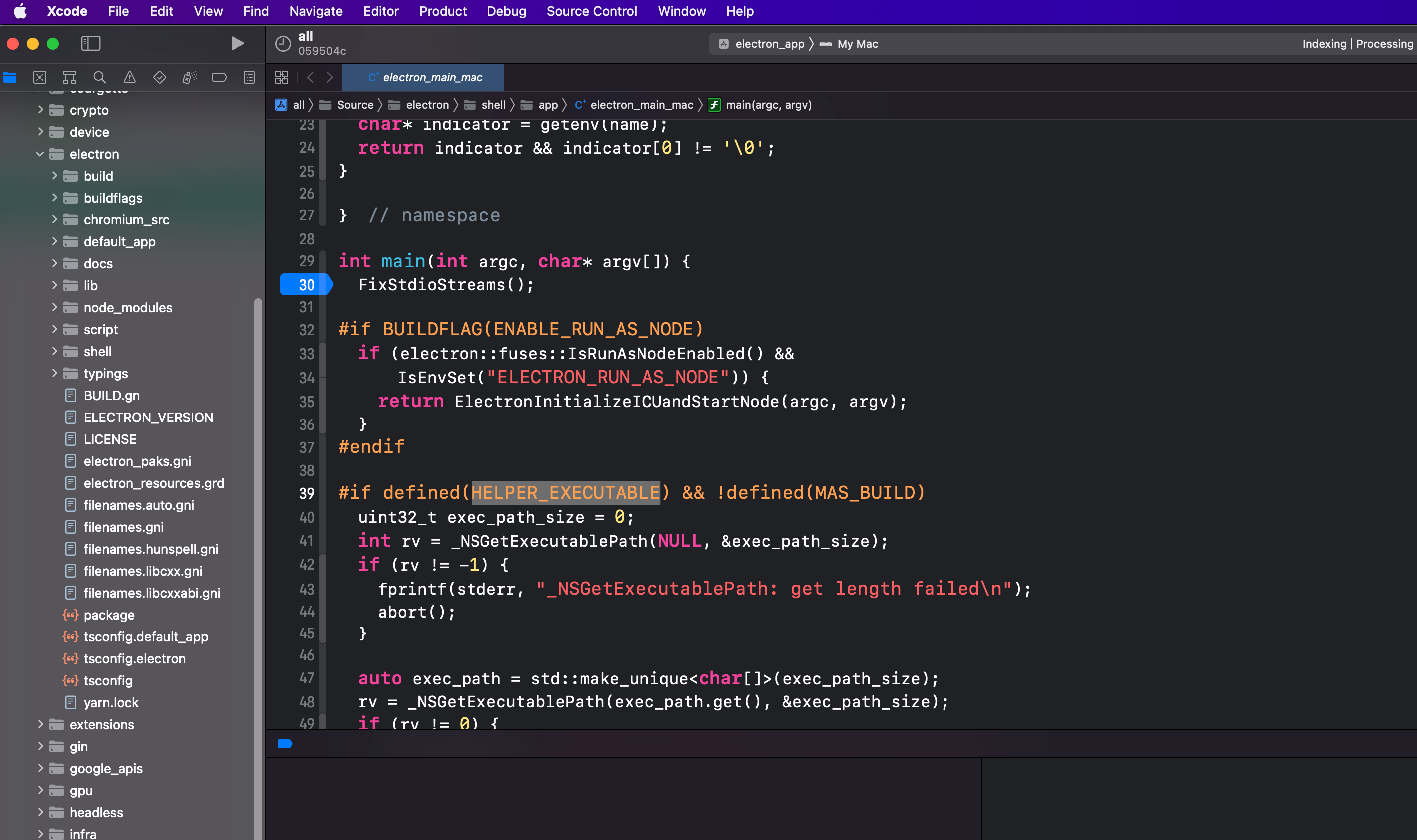Select the default_app folder
1417x840 pixels.
click(119, 242)
